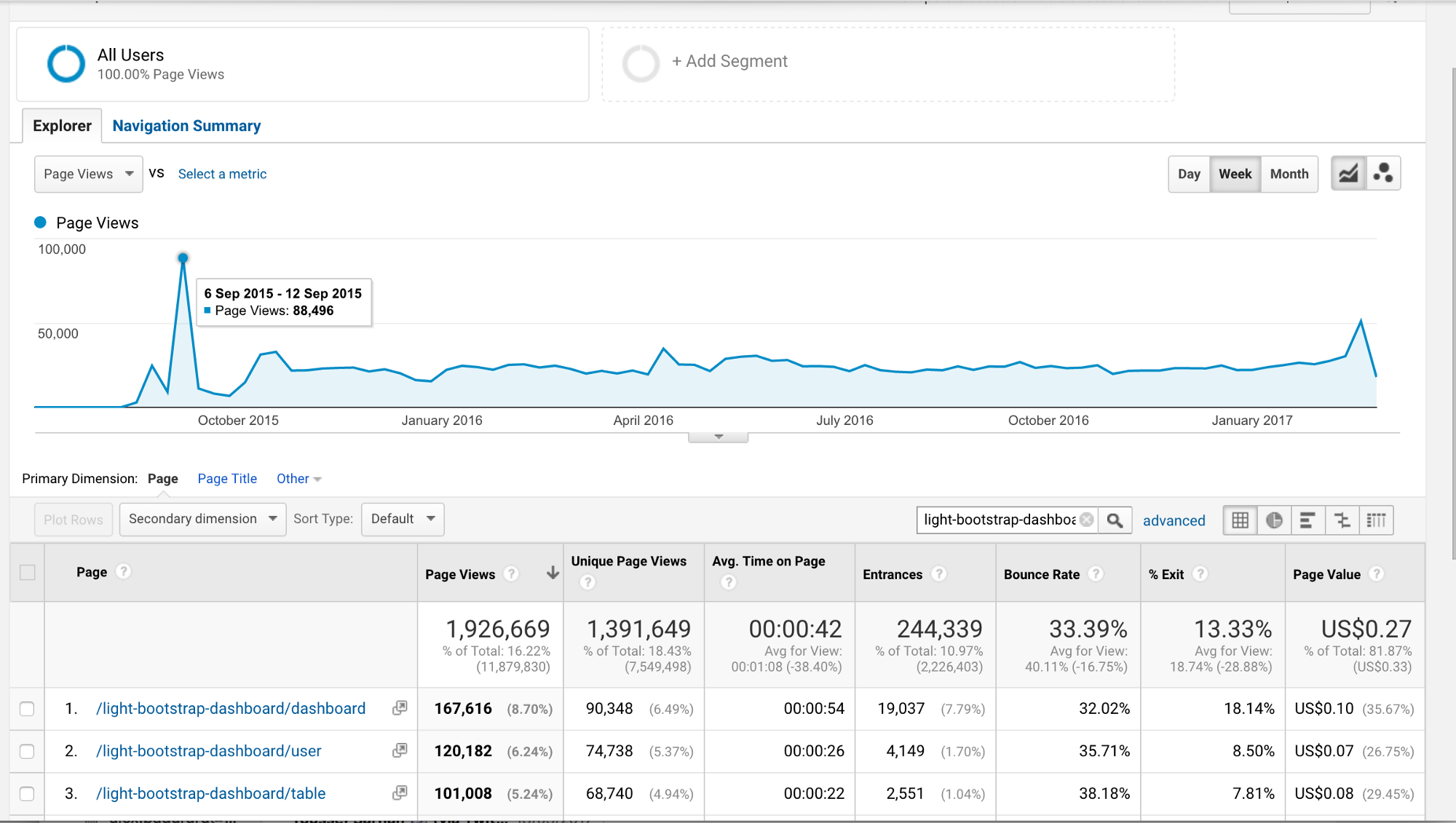The height and width of the screenshot is (823, 1456).
Task: Open the comparison view
Action: 1342,520
